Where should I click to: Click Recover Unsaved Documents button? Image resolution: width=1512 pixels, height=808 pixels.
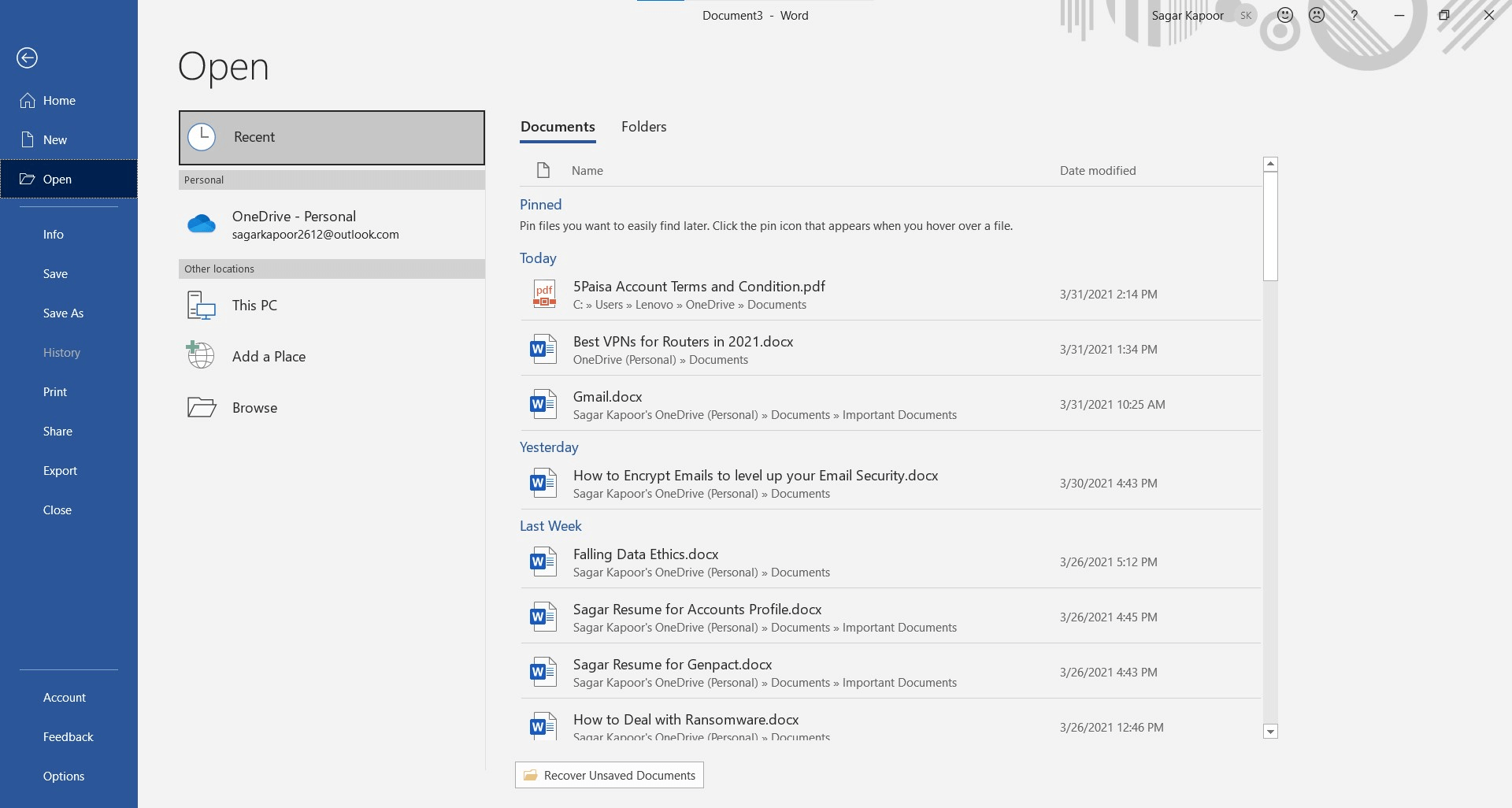(610, 775)
